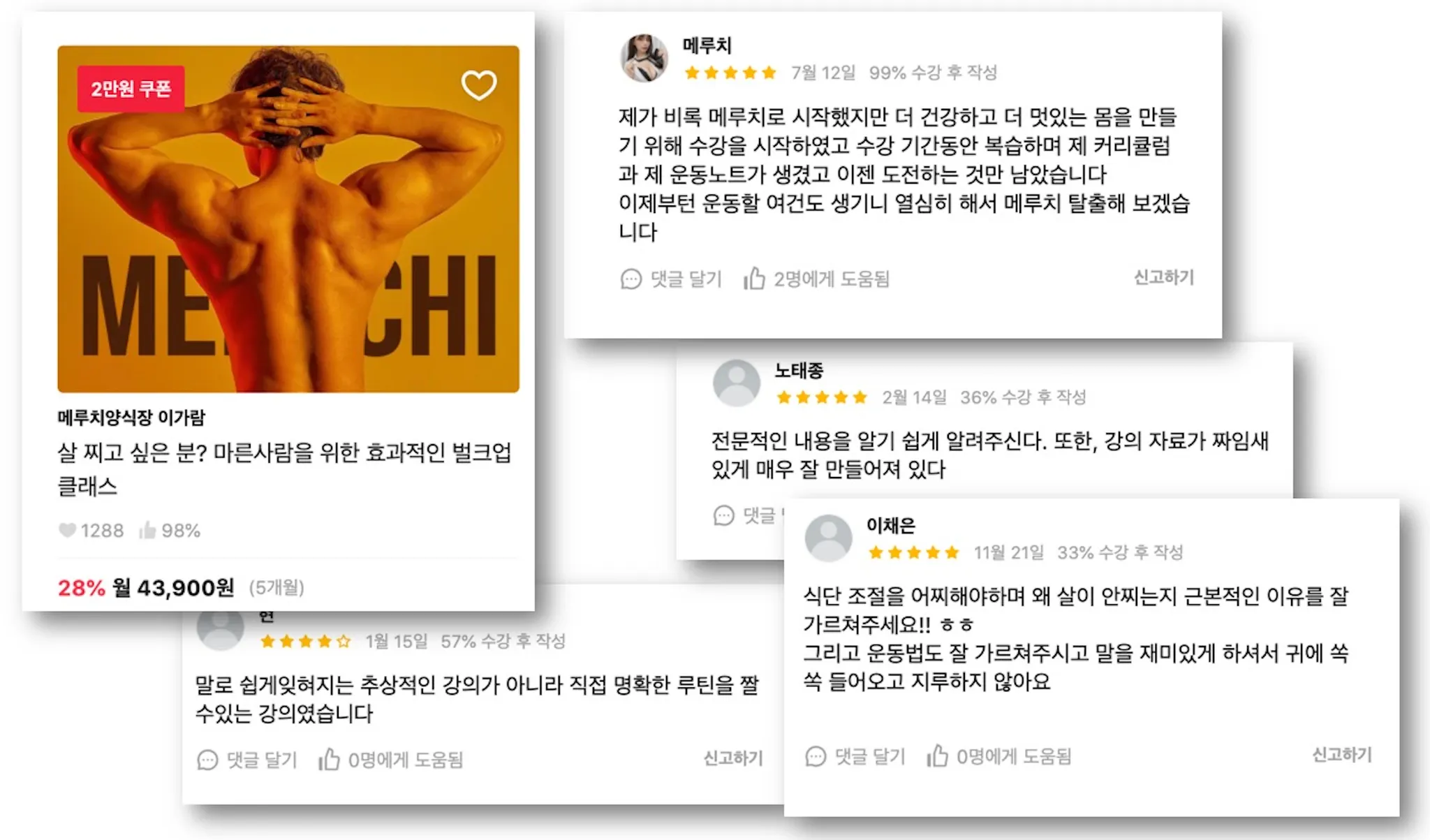The height and width of the screenshot is (840, 1430).
Task: Report 이채은 review via 신고하기
Action: [1342, 755]
